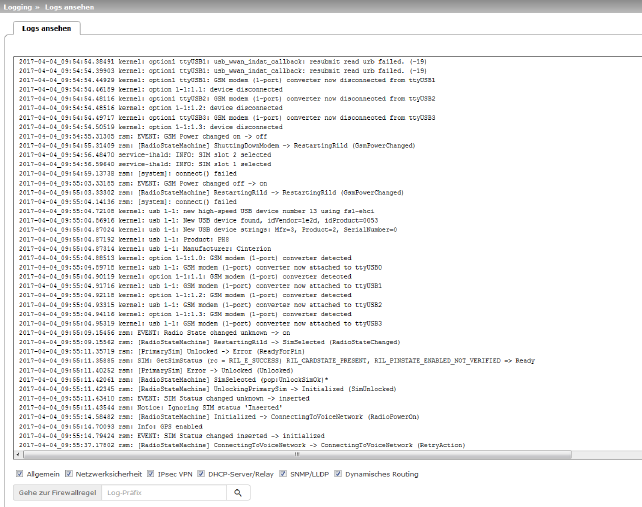Click log line 'RestartingRild -> SimSelected (RadioStateChanged)'
Screen dimensions: 642x507
pos(210,342)
